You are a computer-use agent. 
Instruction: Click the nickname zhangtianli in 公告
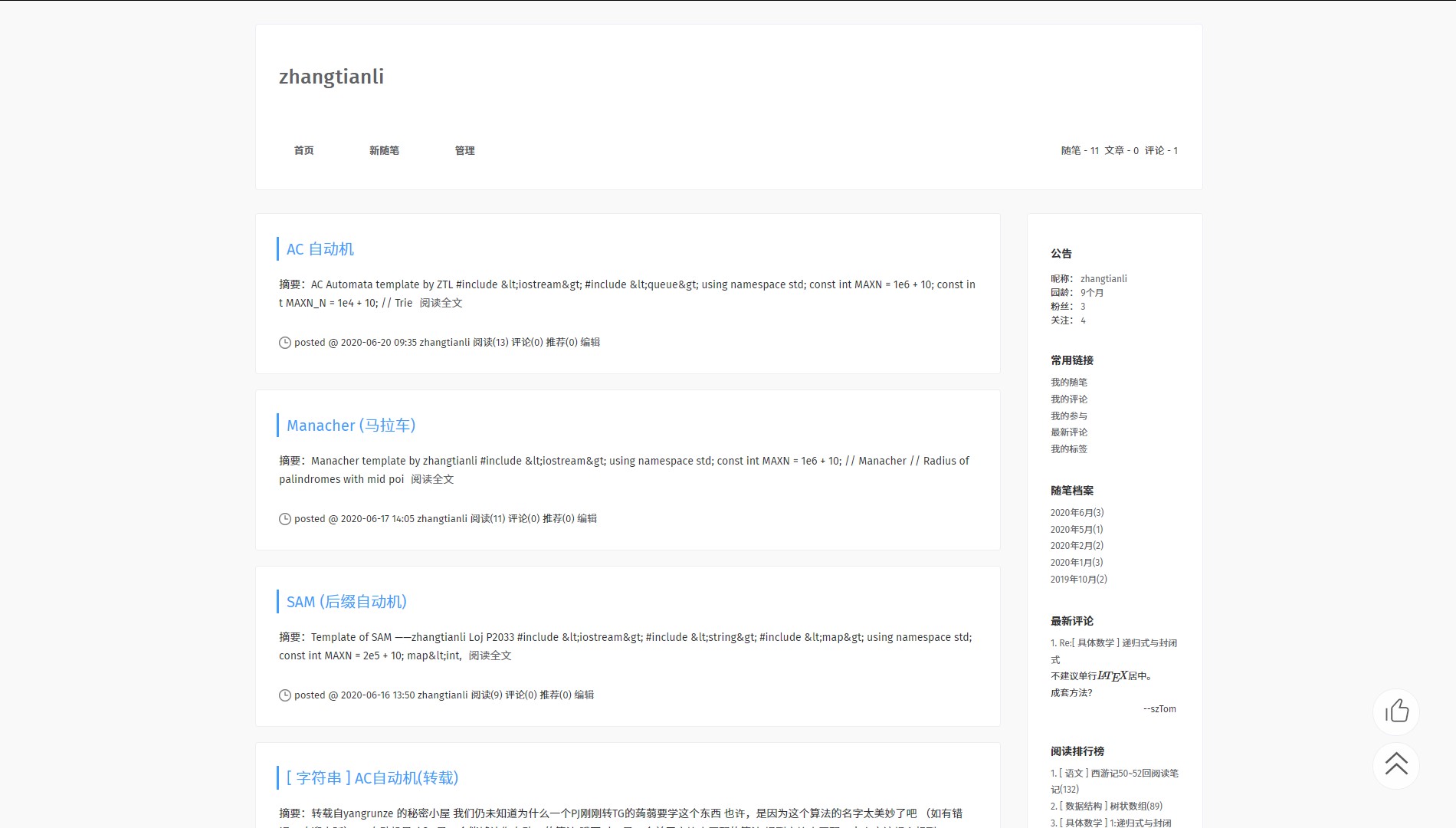(1103, 279)
